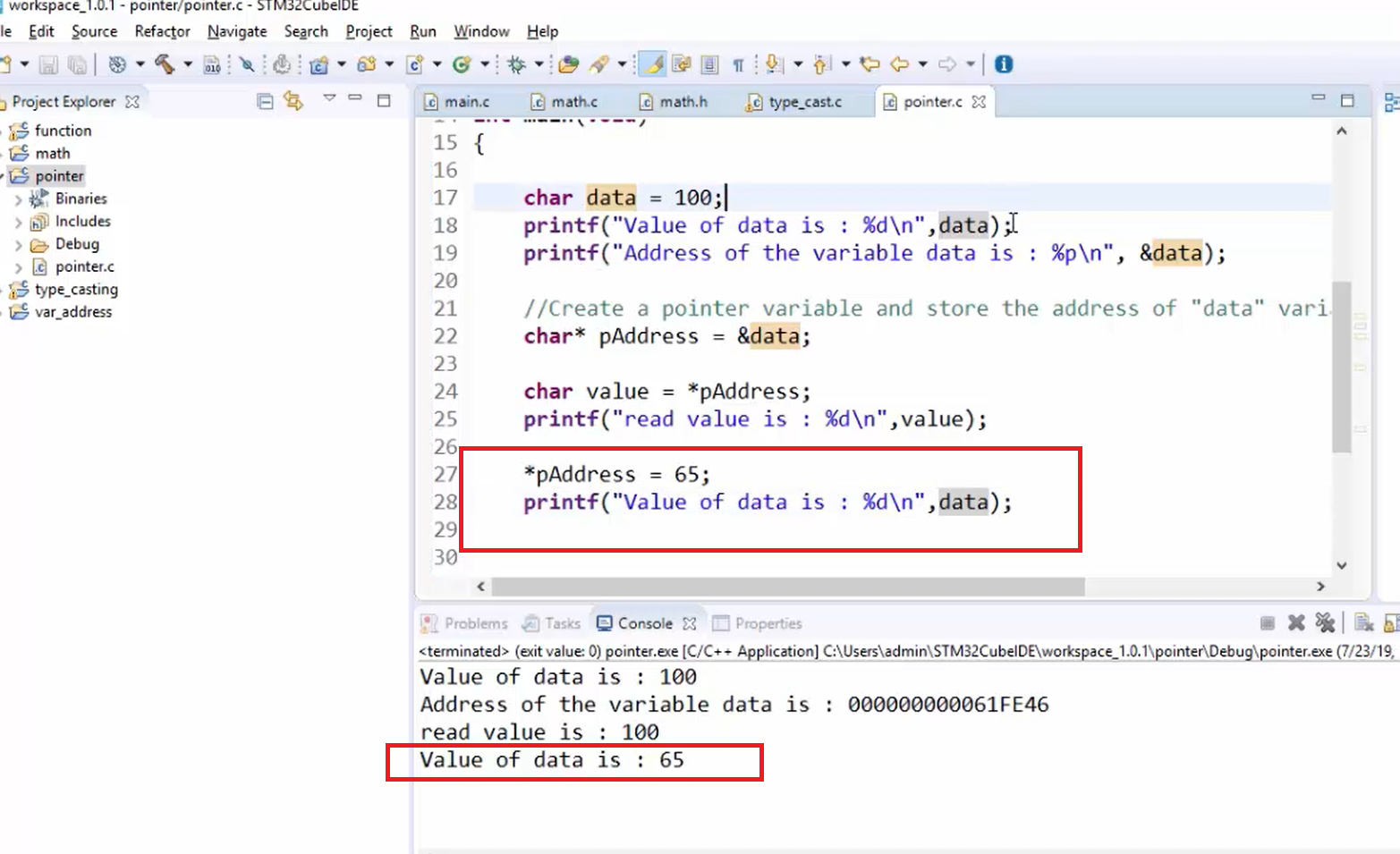
Task: Click the Back navigation arrow
Action: click(900, 64)
